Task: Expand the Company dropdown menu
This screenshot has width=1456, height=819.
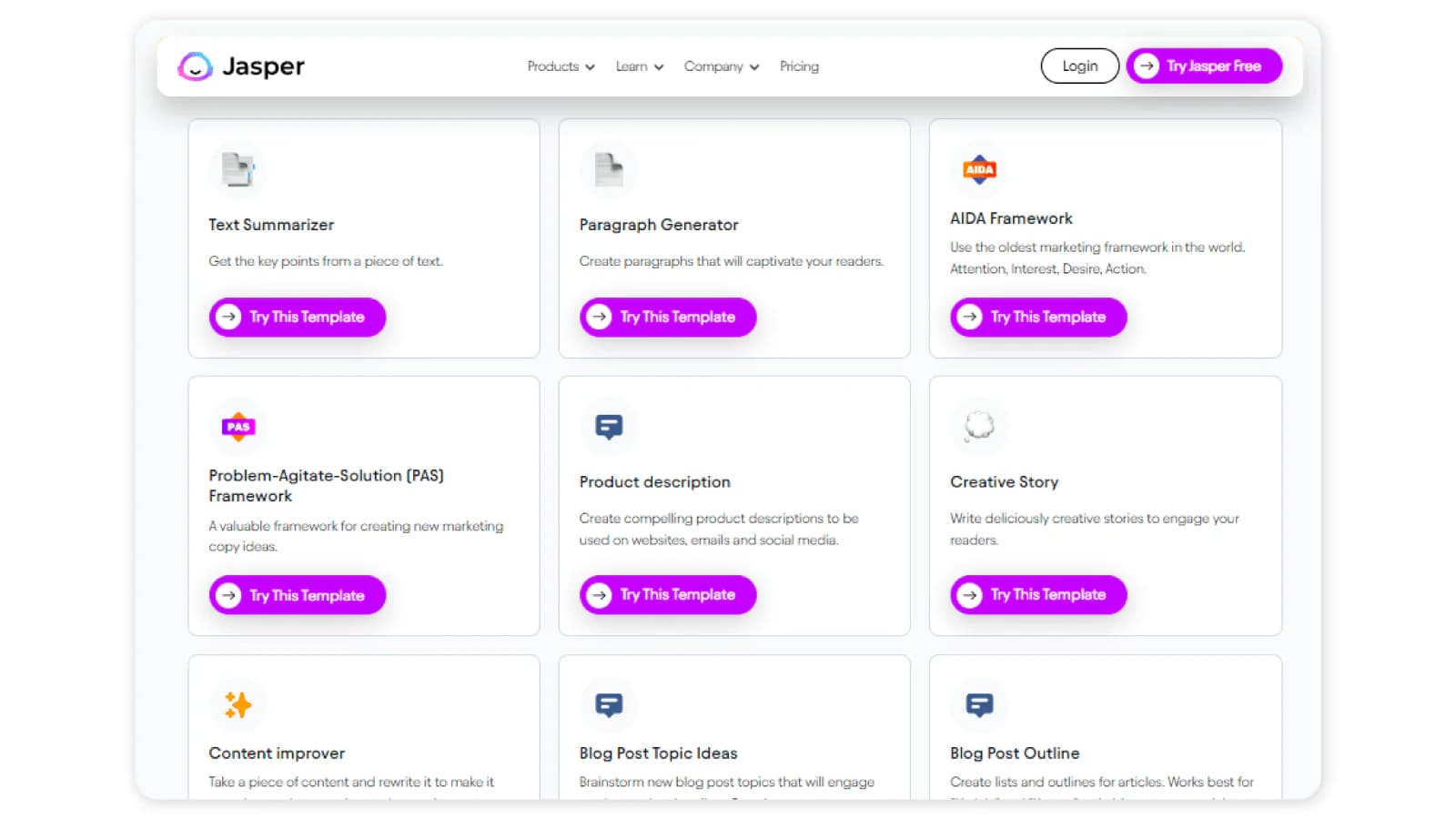Action: pos(722,66)
